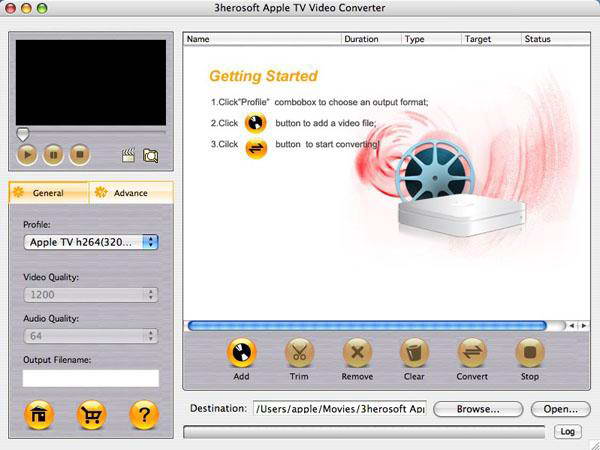Viewport: 600px width, 450px height.
Task: Open the Profile combobox
Action: pyautogui.click(x=91, y=242)
